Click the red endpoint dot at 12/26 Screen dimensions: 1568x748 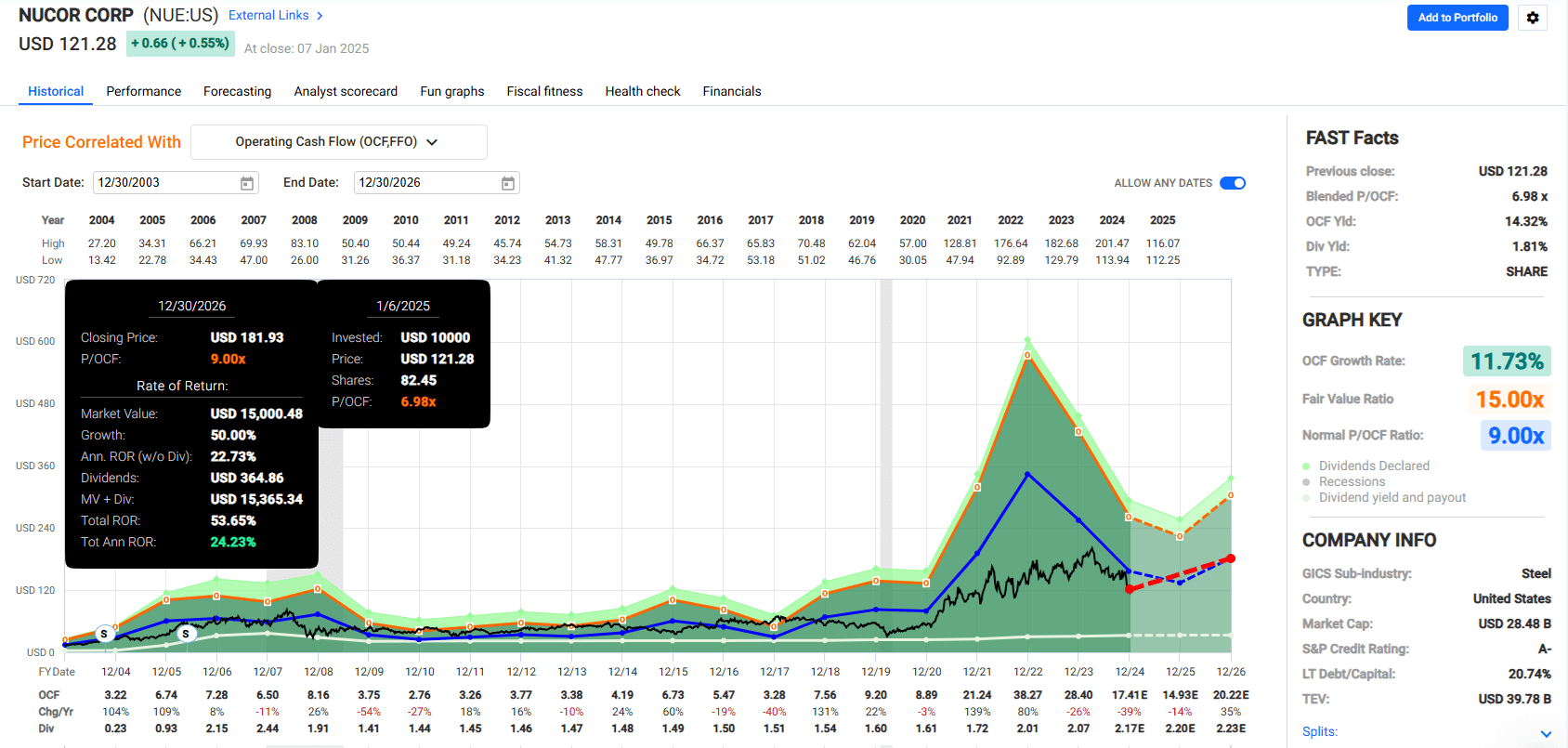tap(1231, 558)
